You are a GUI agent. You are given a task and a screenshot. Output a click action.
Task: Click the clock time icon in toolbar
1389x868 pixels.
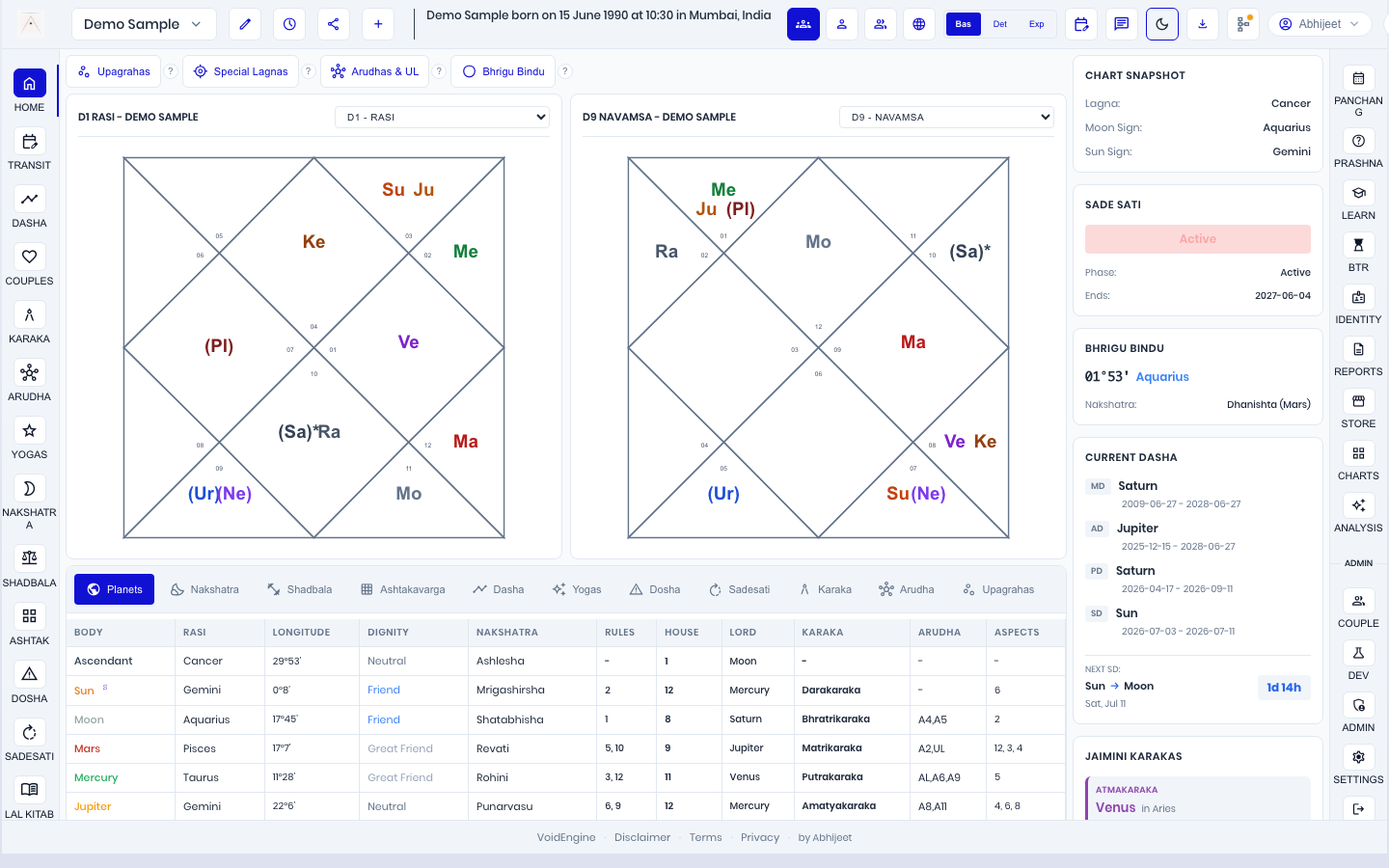289,24
